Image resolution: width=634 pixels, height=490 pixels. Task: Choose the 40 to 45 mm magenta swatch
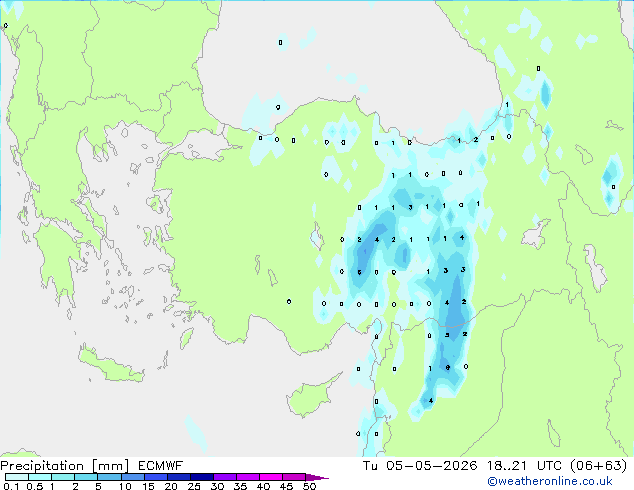[271, 477]
